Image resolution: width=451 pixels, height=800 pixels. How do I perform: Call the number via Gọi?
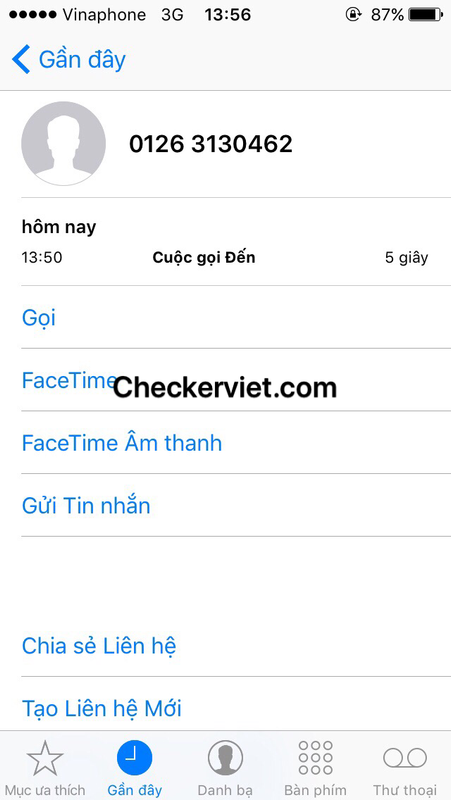[236, 317]
